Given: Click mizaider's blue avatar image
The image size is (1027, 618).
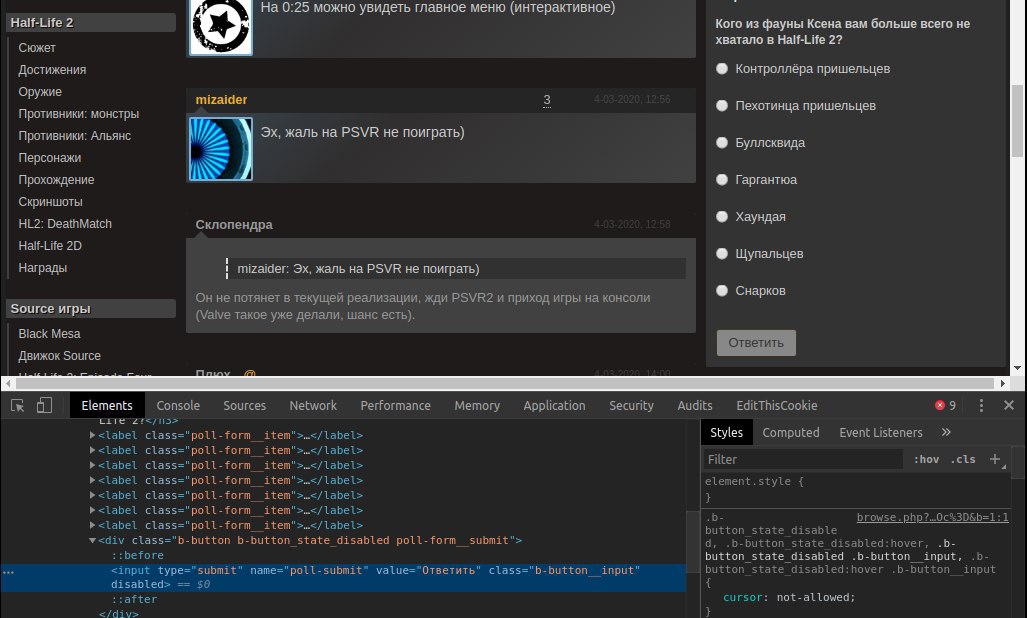Looking at the screenshot, I should pos(221,149).
